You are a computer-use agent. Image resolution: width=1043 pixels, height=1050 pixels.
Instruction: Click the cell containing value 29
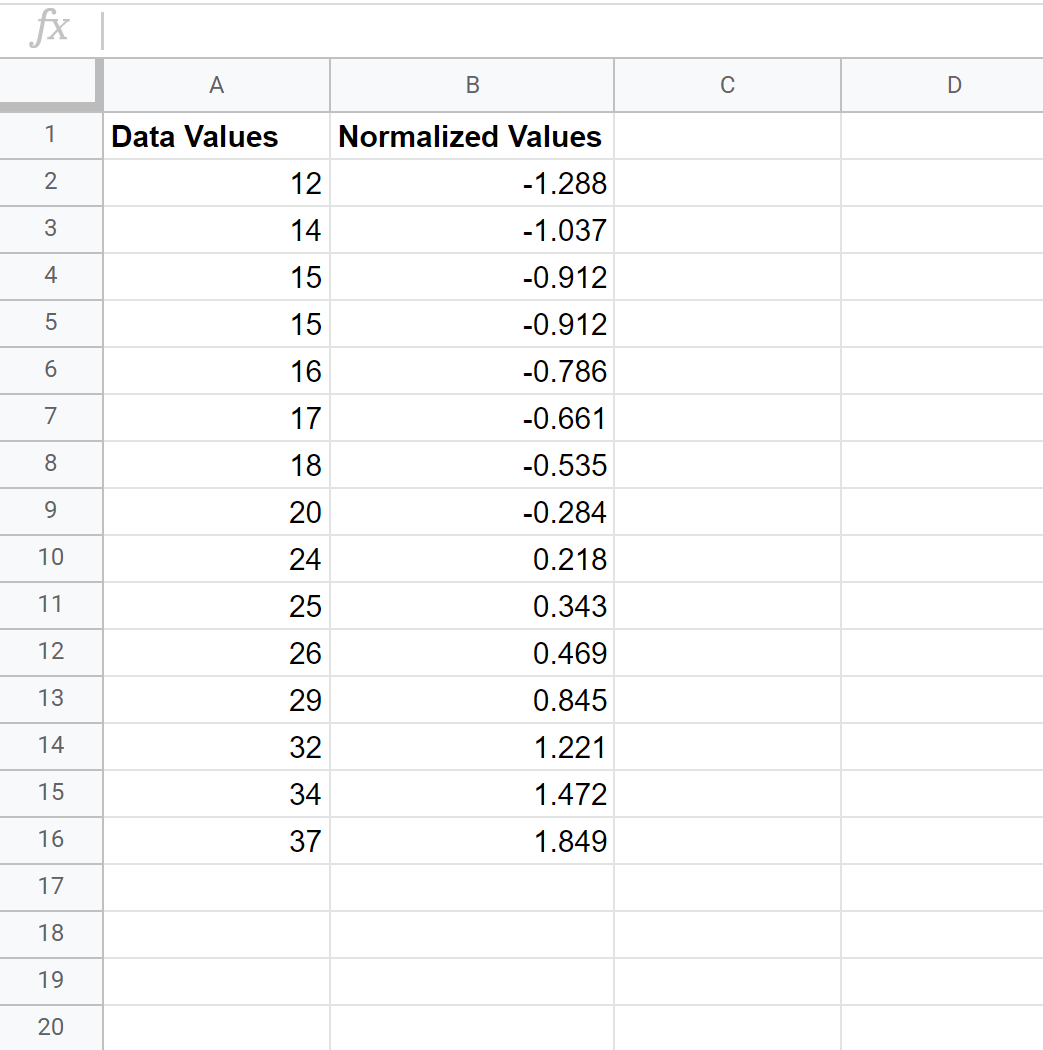pyautogui.click(x=216, y=699)
